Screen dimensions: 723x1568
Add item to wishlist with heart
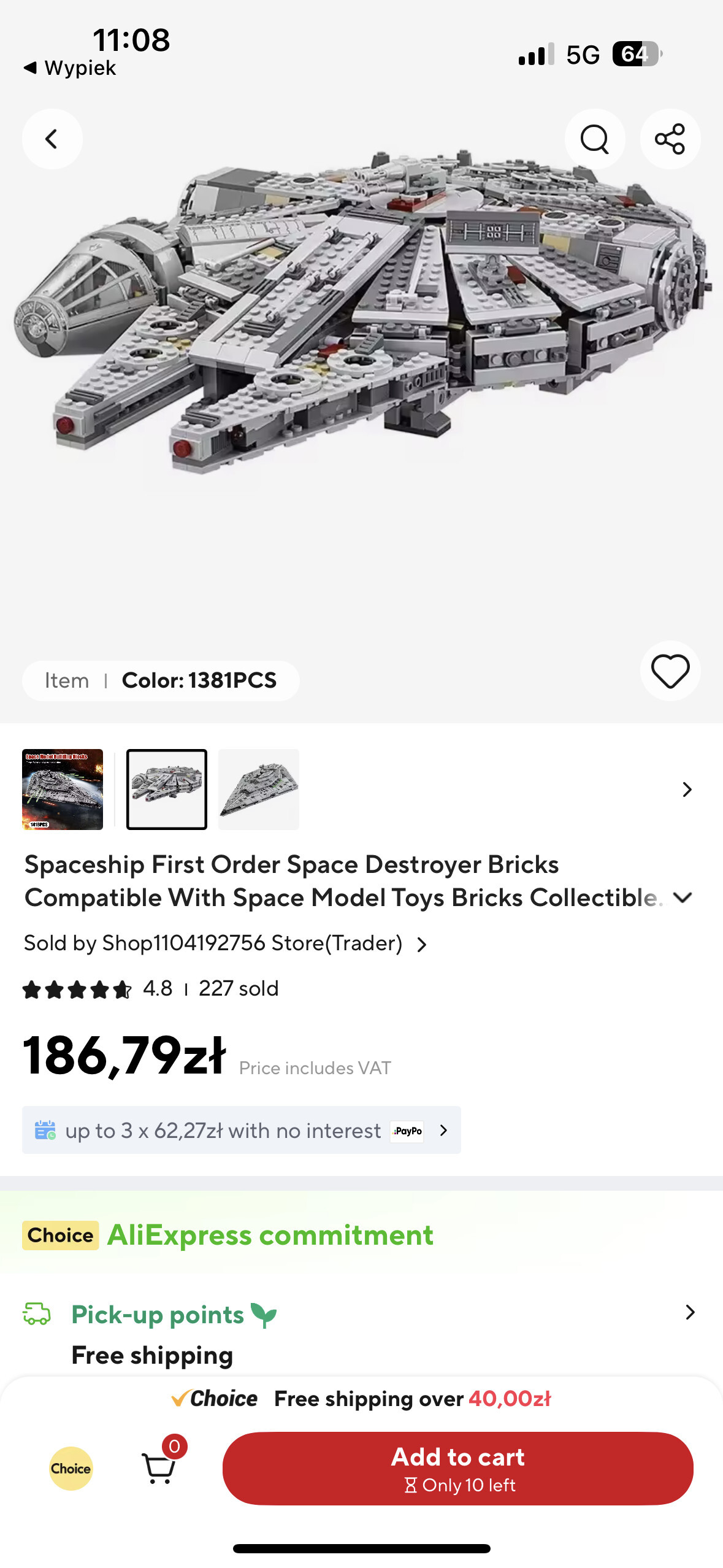point(670,671)
